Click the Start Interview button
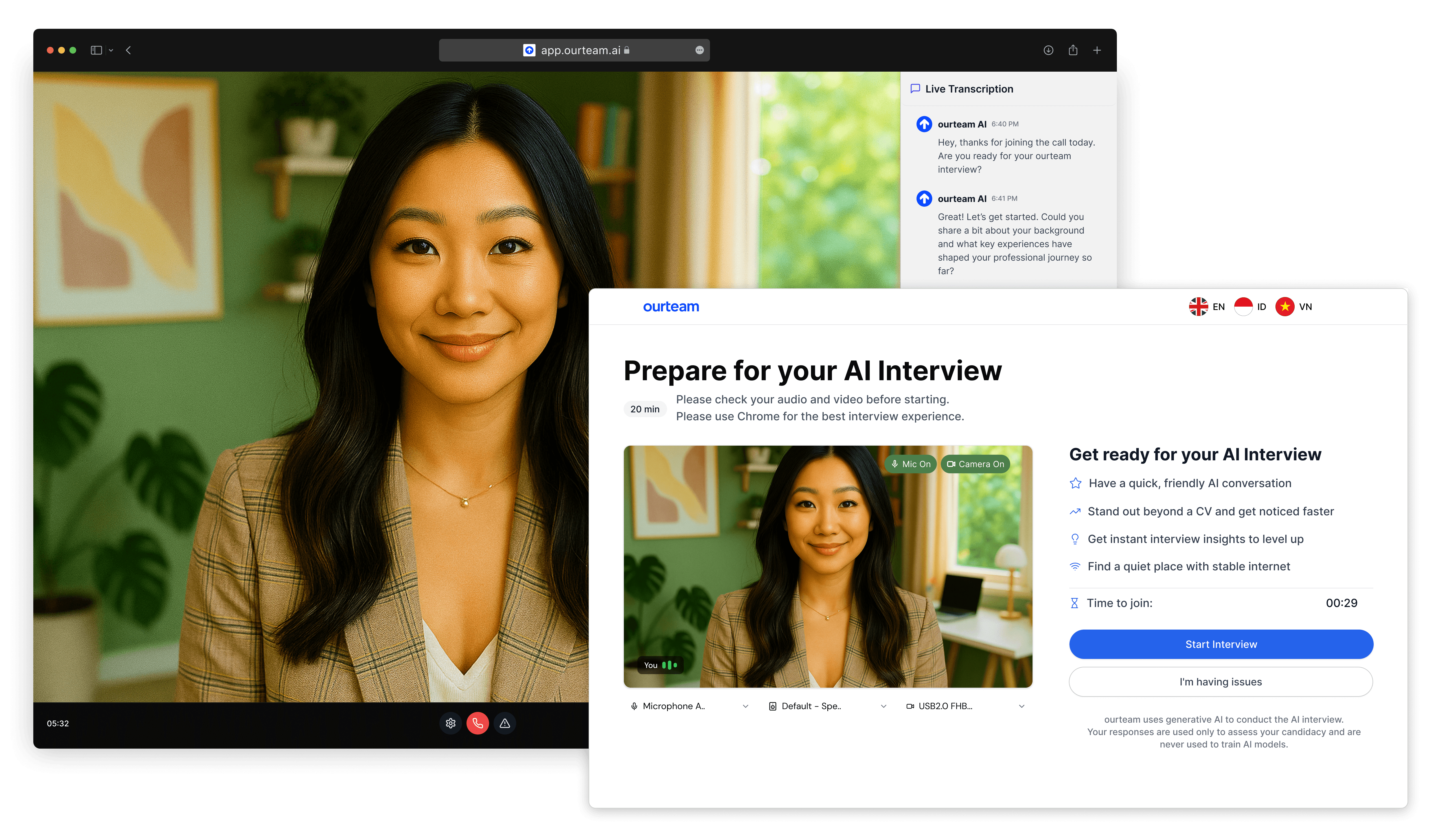This screenshot has height=840, width=1438. tap(1221, 644)
